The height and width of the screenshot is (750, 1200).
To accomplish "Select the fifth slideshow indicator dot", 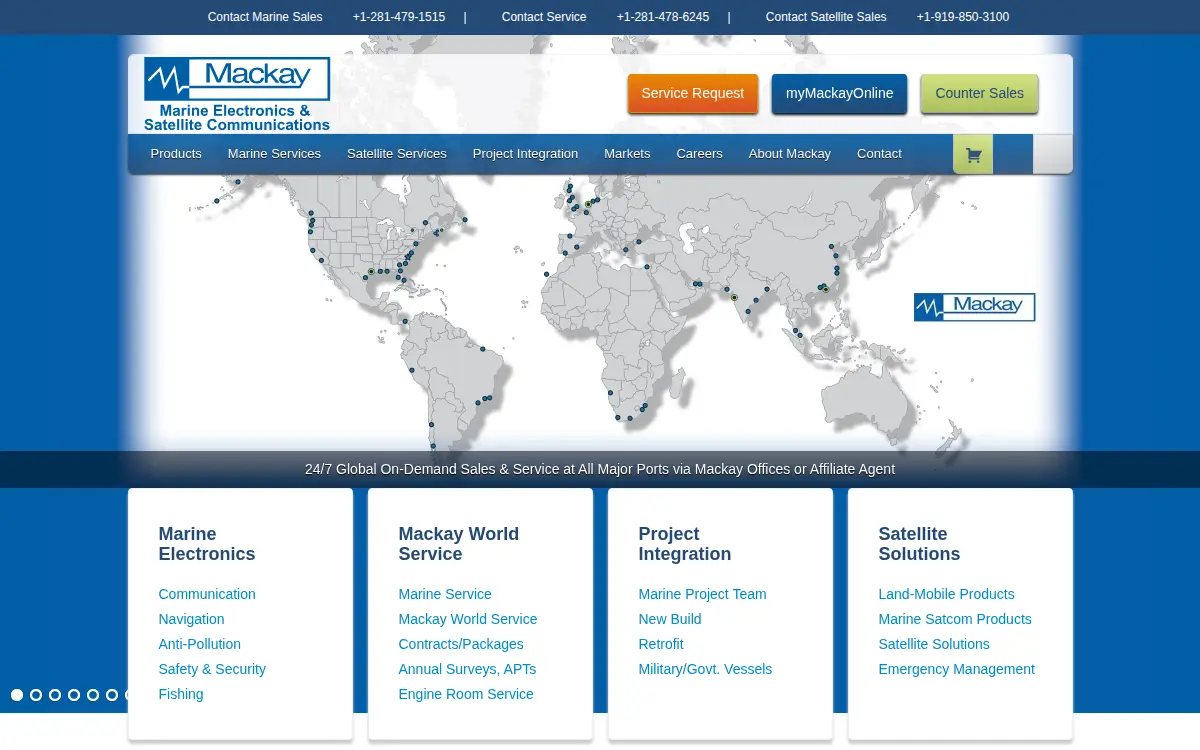I will [x=93, y=695].
